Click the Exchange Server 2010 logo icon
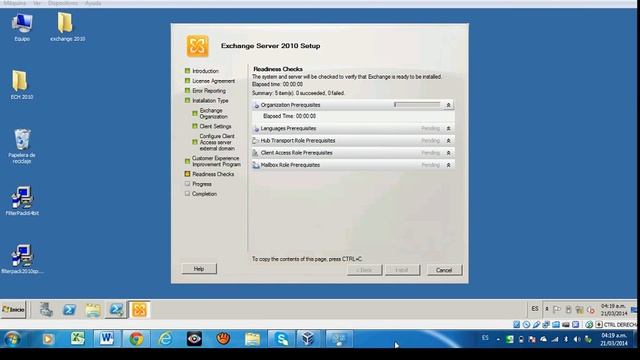The image size is (640, 360). [198, 46]
